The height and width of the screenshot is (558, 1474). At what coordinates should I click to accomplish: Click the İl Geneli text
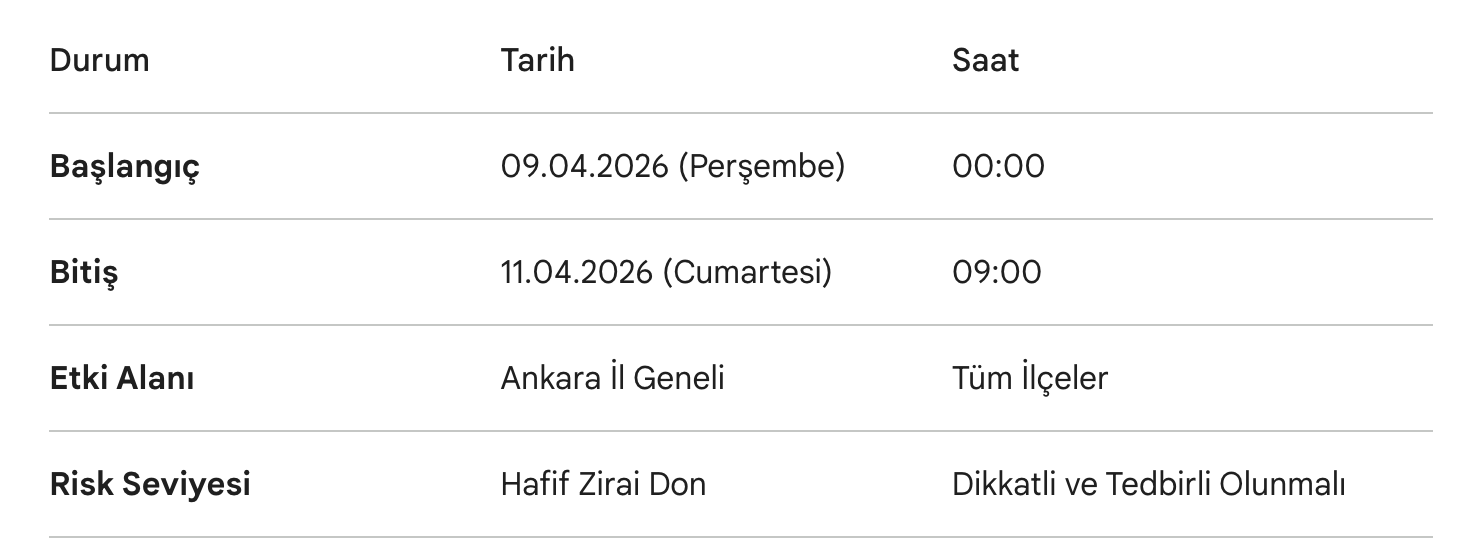click(x=667, y=378)
